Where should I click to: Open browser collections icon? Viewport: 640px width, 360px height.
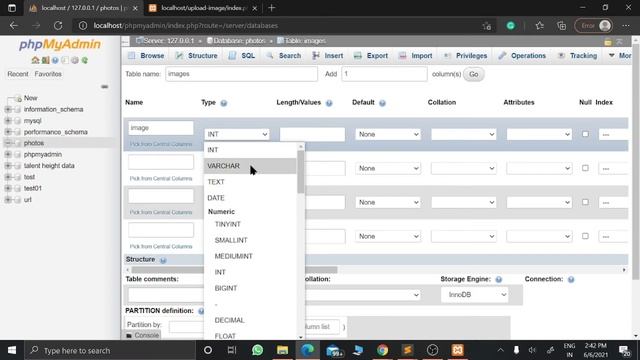tap(562, 25)
